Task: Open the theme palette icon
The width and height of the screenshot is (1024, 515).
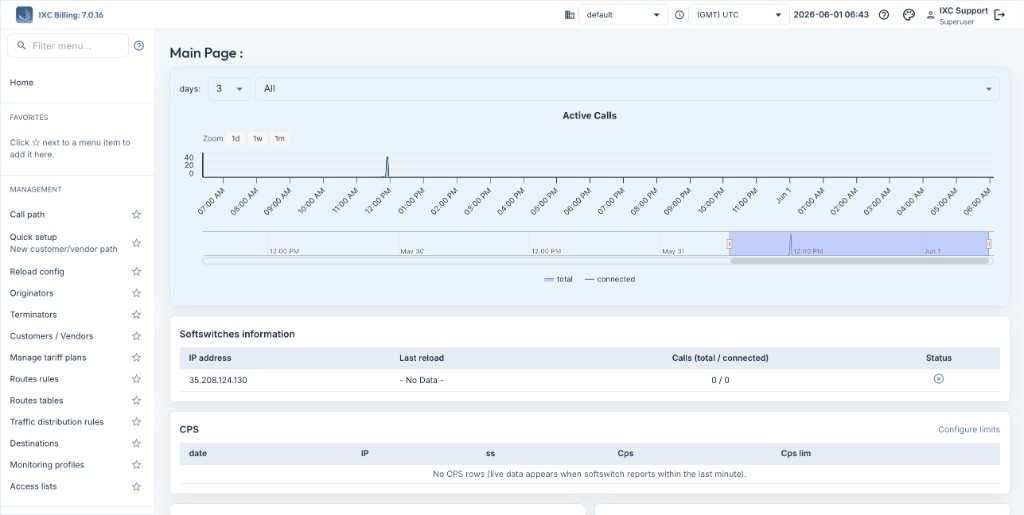Action: click(x=908, y=14)
